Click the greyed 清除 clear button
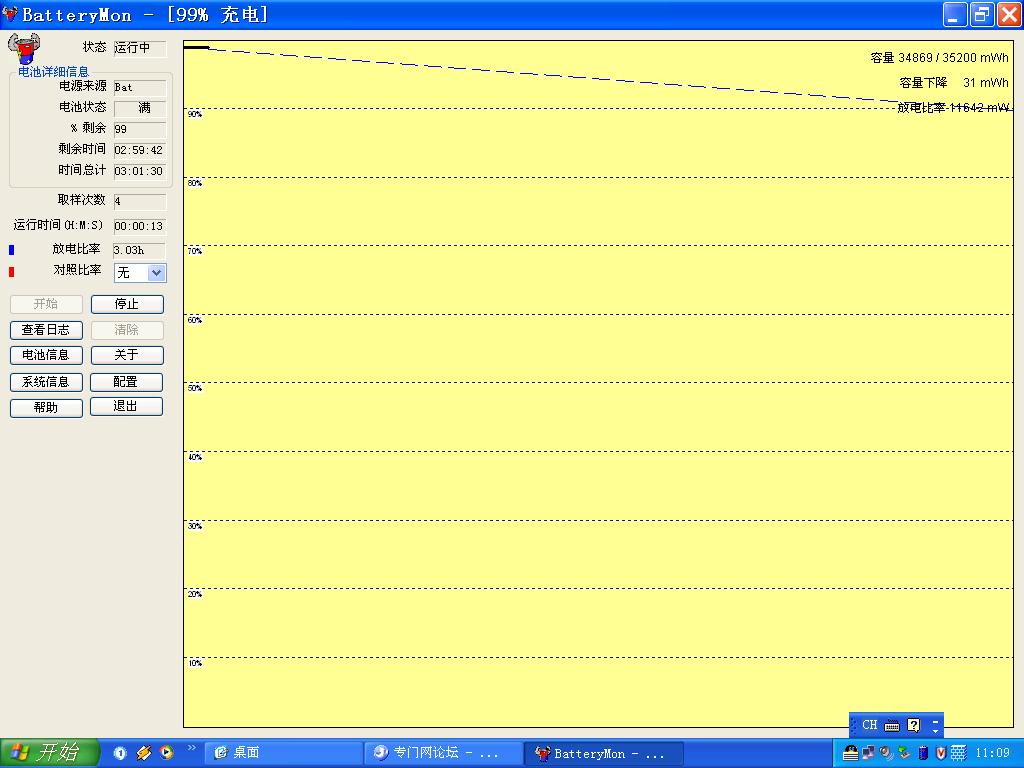 pos(127,330)
